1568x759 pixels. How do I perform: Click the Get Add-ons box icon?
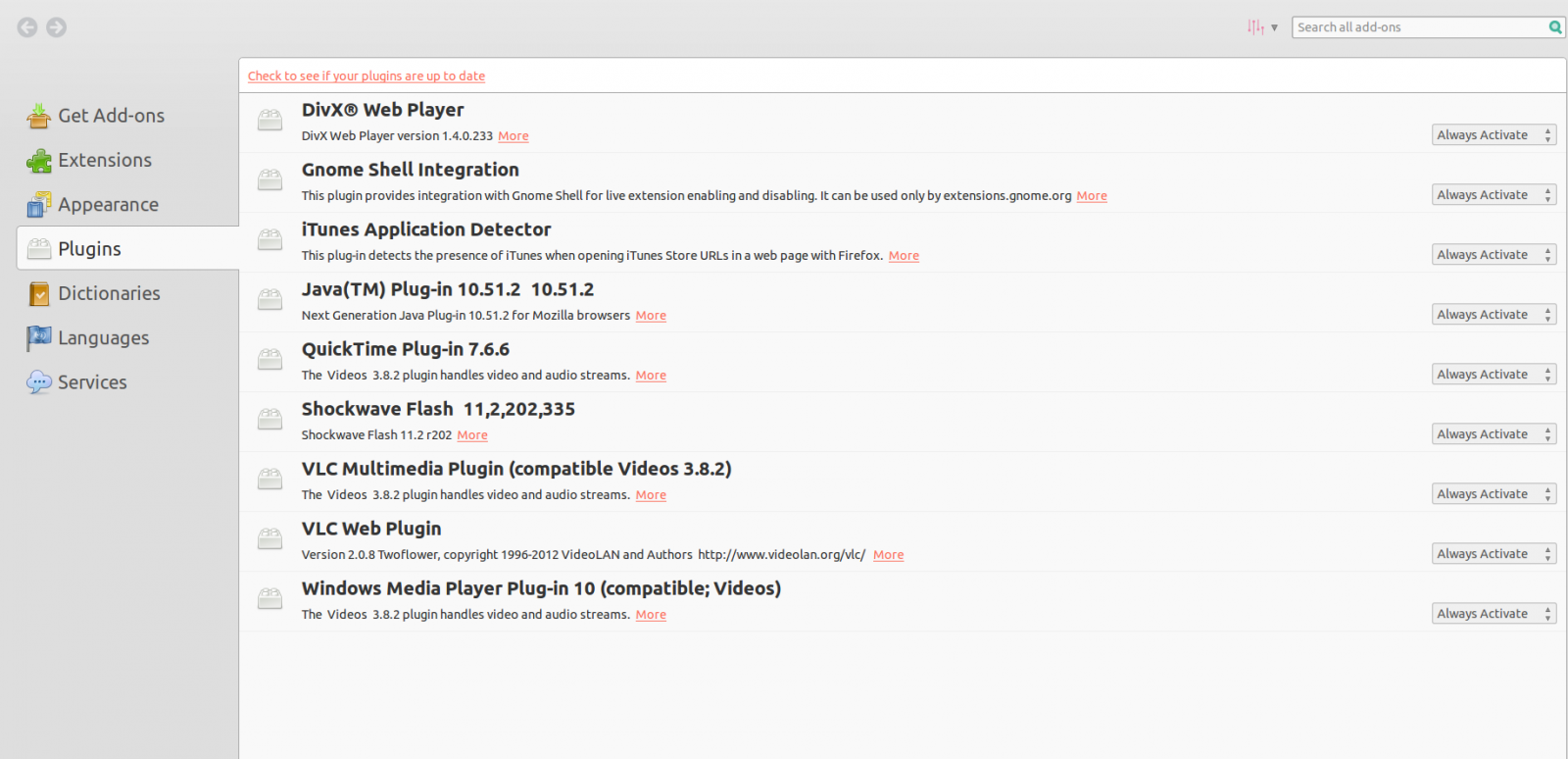click(39, 116)
